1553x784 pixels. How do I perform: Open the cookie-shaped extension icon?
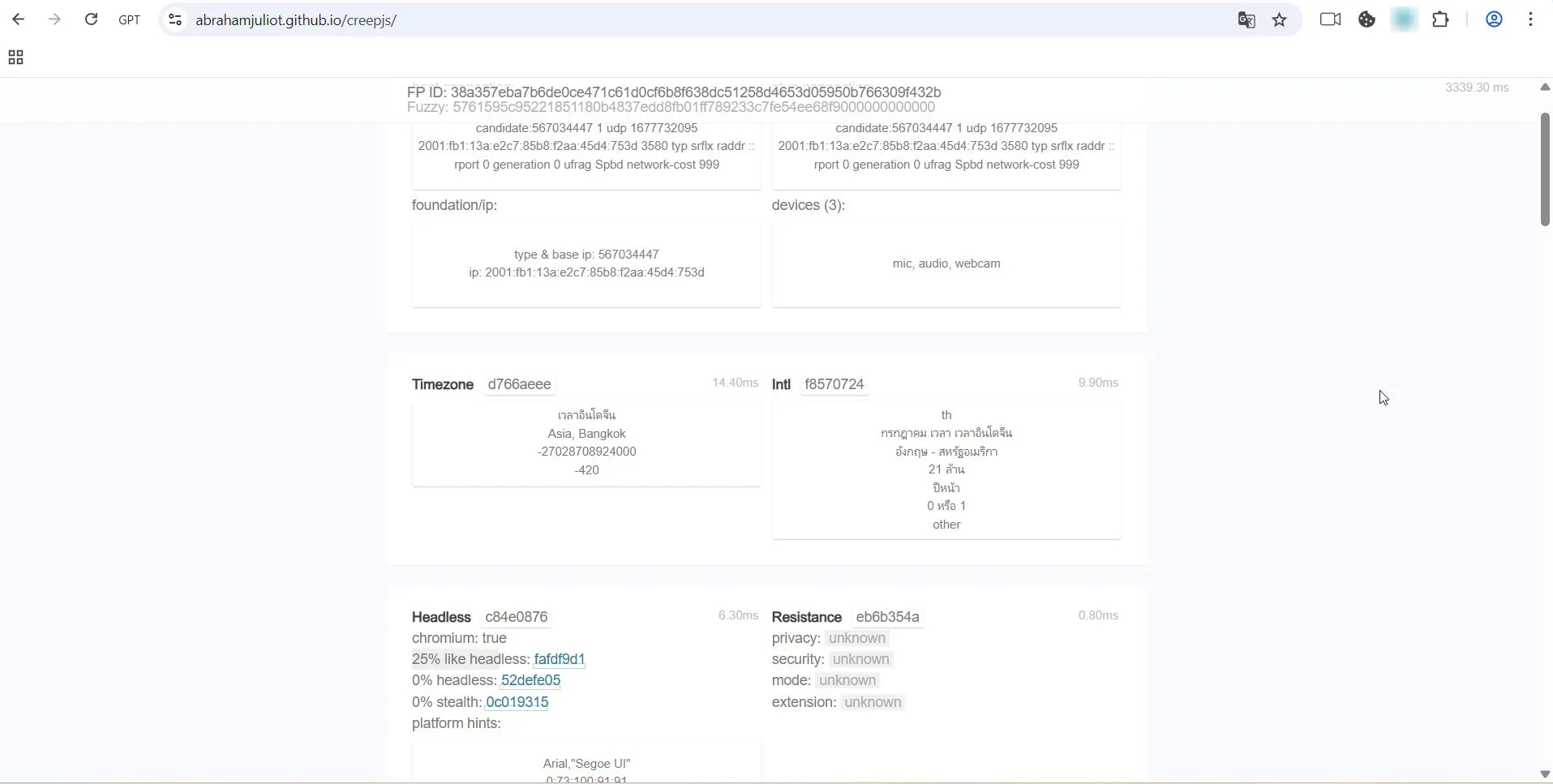(1367, 19)
